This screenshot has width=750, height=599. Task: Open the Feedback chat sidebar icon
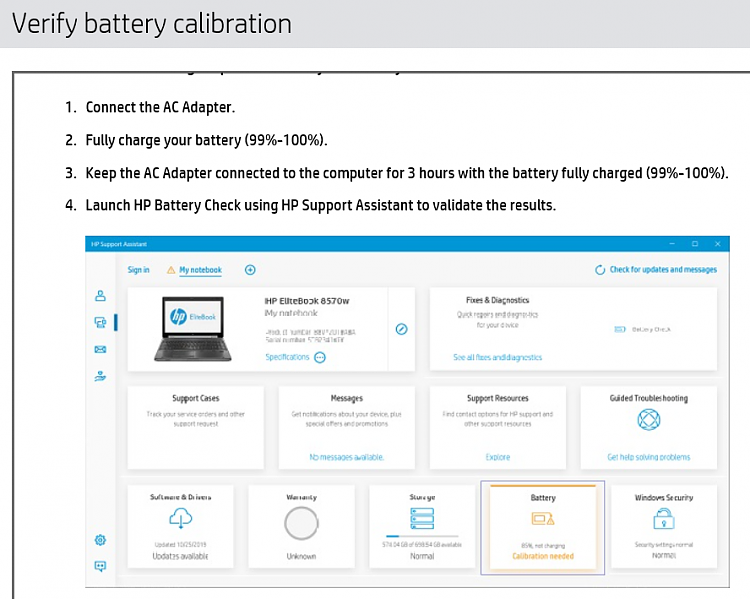point(100,566)
